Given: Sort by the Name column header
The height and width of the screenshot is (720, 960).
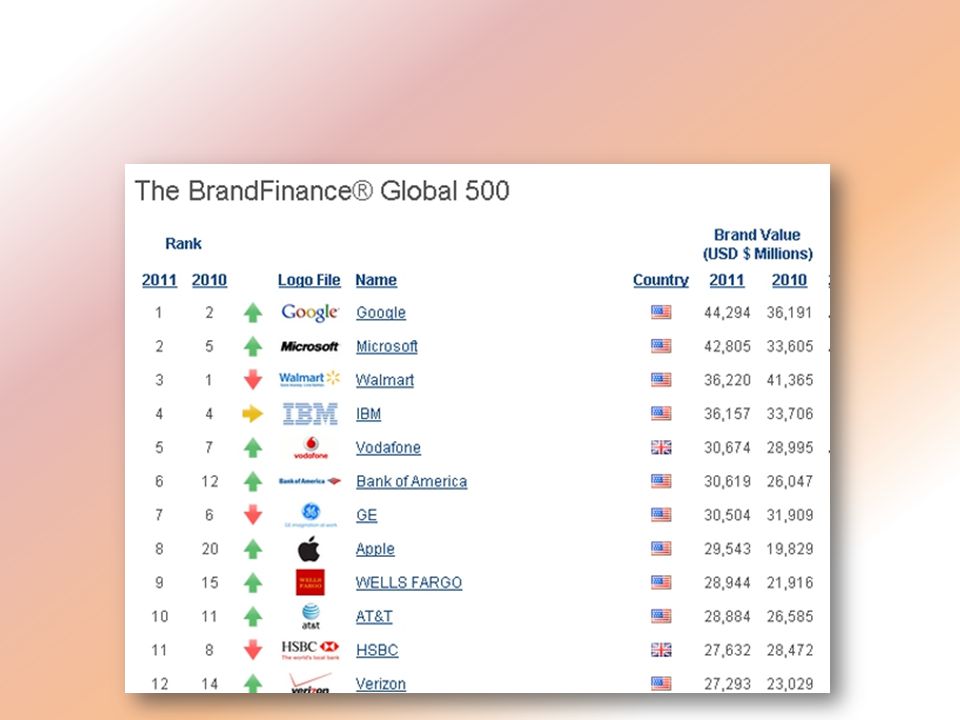Looking at the screenshot, I should [x=376, y=280].
